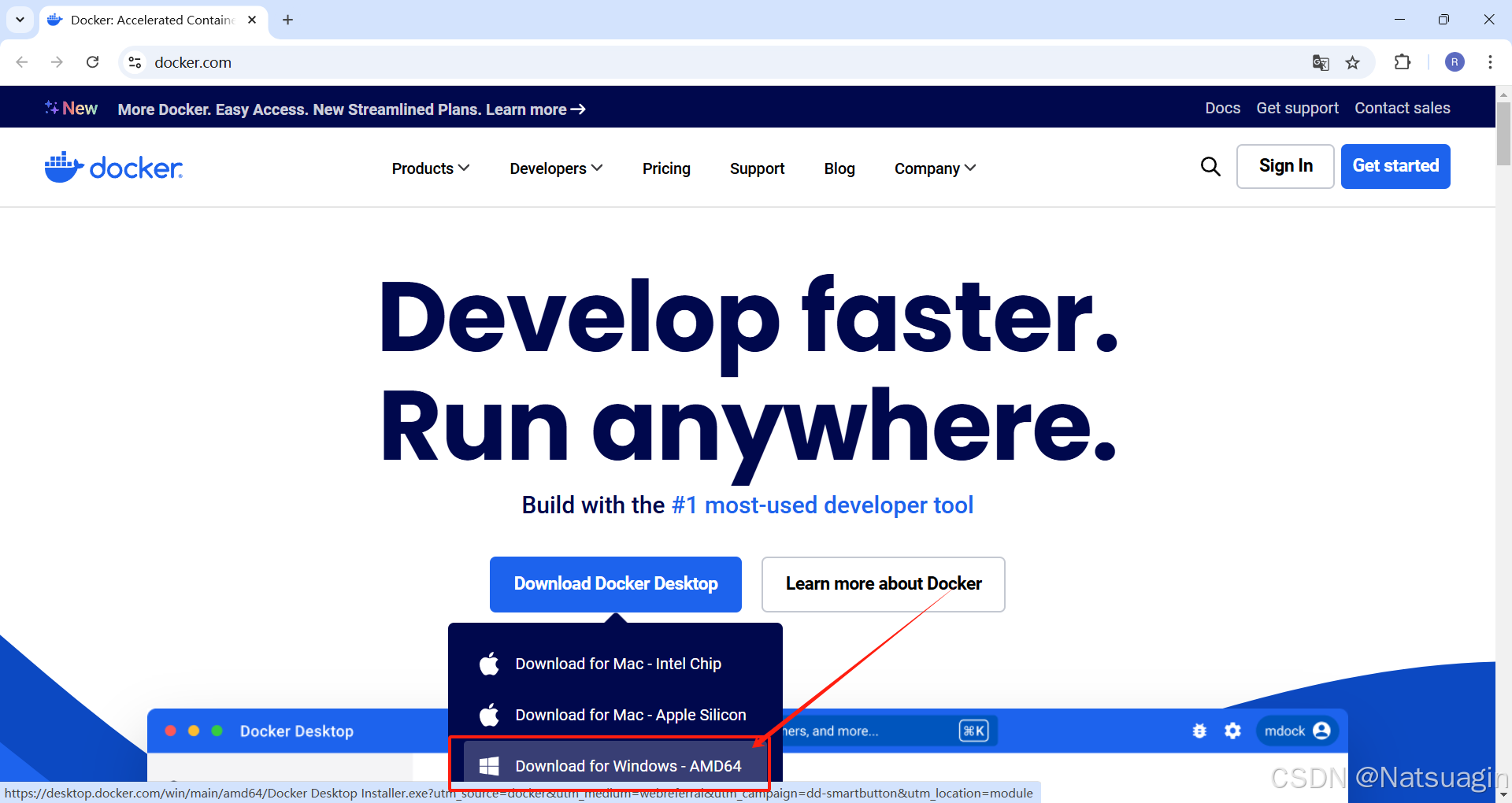
Task: Click the scrollbar up arrow
Action: pyautogui.click(x=1503, y=94)
